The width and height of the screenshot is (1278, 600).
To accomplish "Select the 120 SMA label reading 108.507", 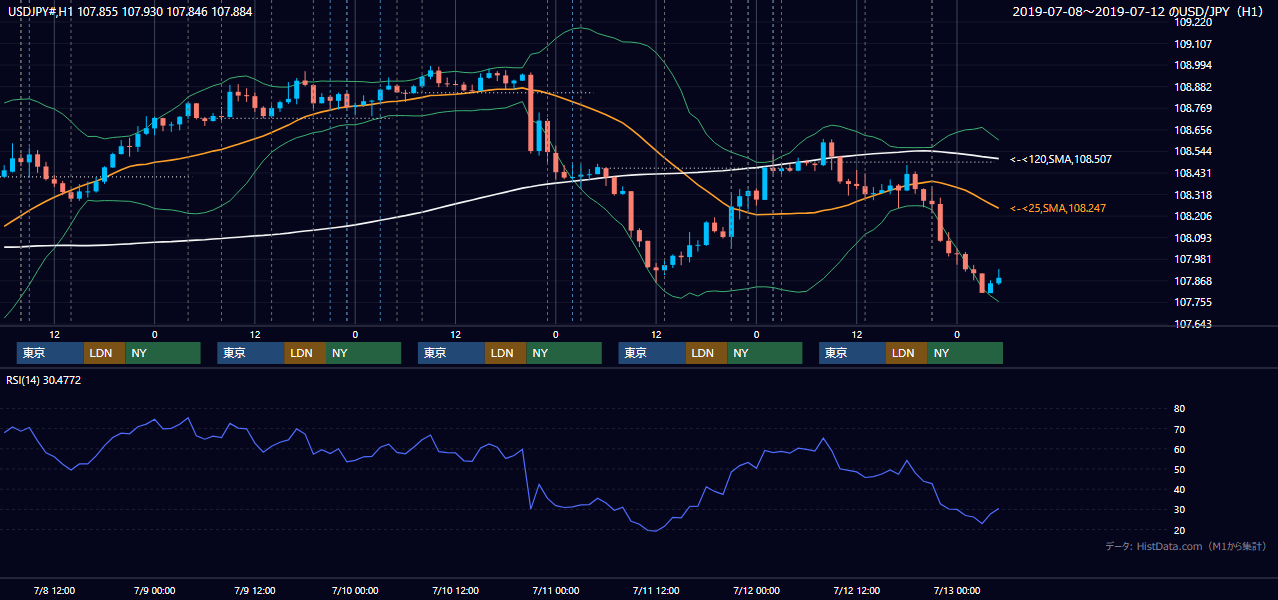I will (x=1061, y=159).
